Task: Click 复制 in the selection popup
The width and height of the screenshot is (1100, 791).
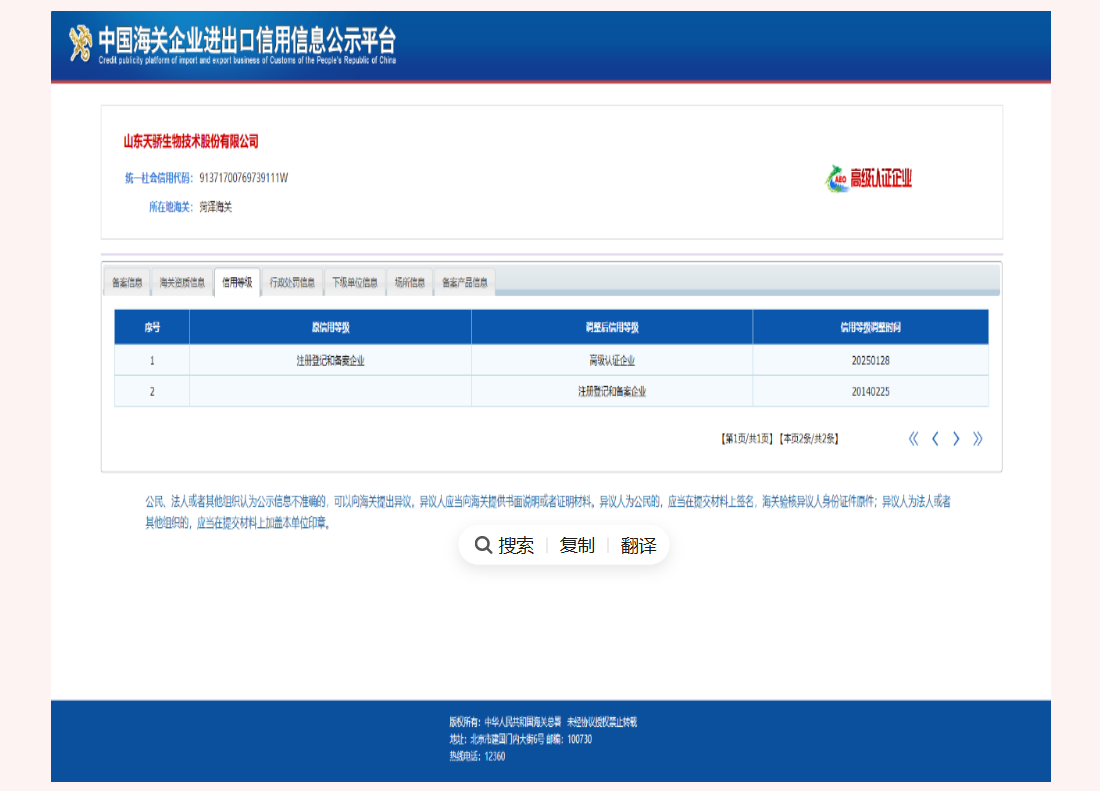Action: pos(577,545)
